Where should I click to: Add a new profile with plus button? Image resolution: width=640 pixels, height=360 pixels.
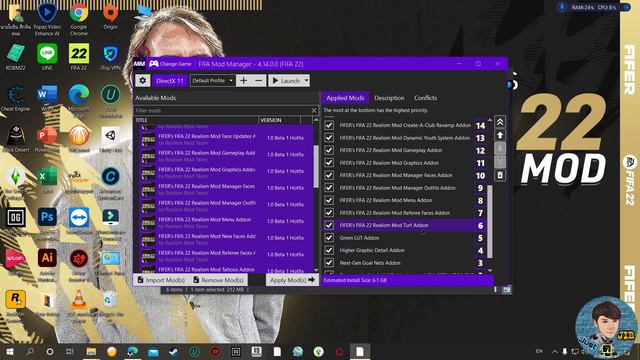coord(244,80)
